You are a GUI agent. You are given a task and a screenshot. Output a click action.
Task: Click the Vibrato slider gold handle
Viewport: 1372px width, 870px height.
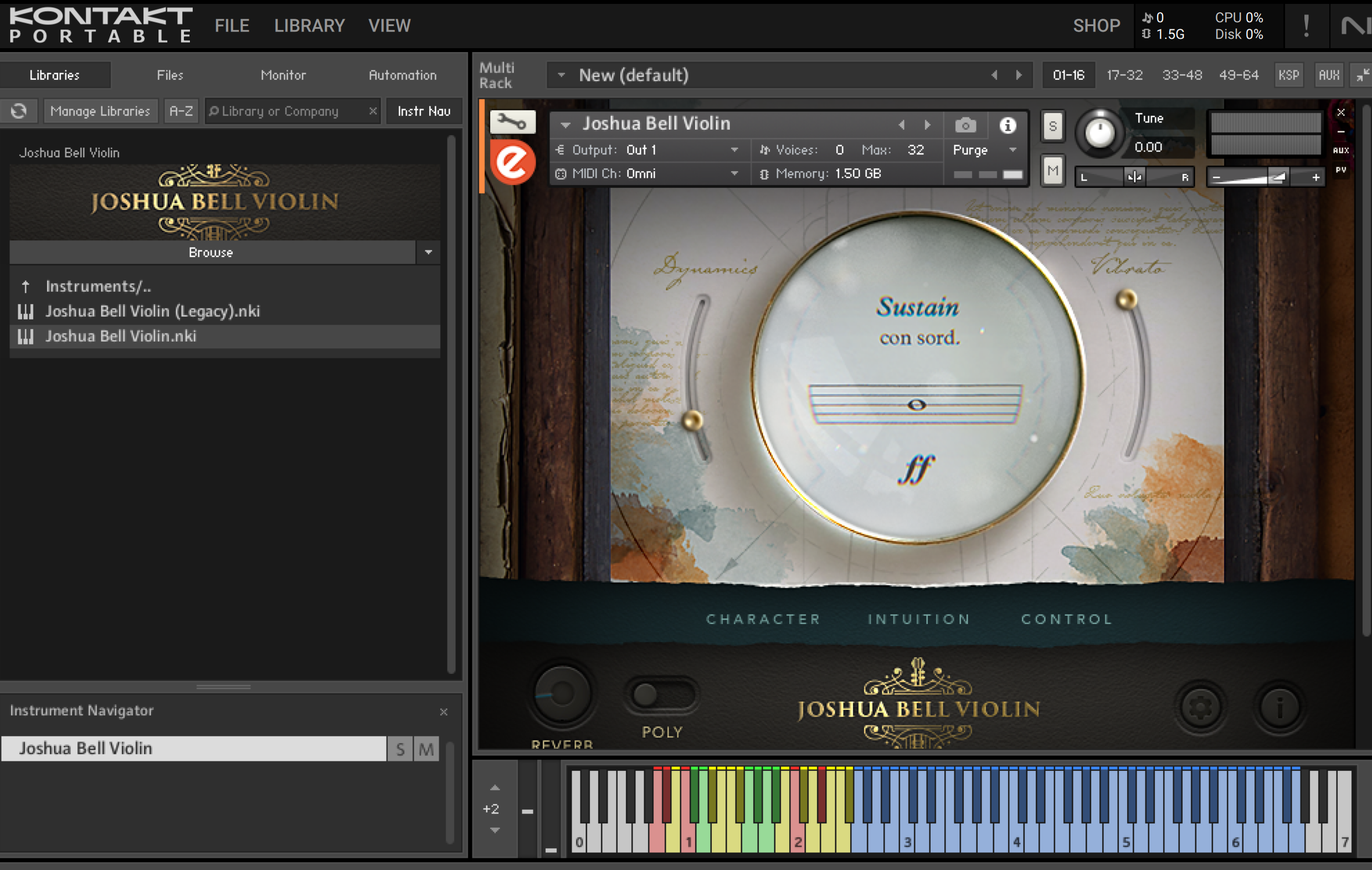coord(1127,299)
